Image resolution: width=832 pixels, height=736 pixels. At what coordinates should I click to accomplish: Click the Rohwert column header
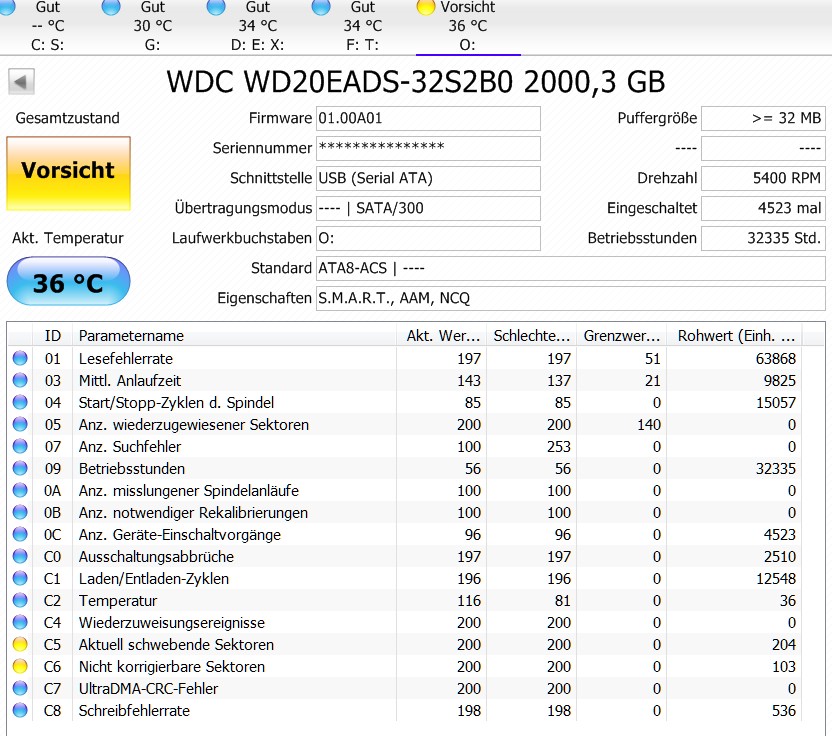pyautogui.click(x=735, y=336)
